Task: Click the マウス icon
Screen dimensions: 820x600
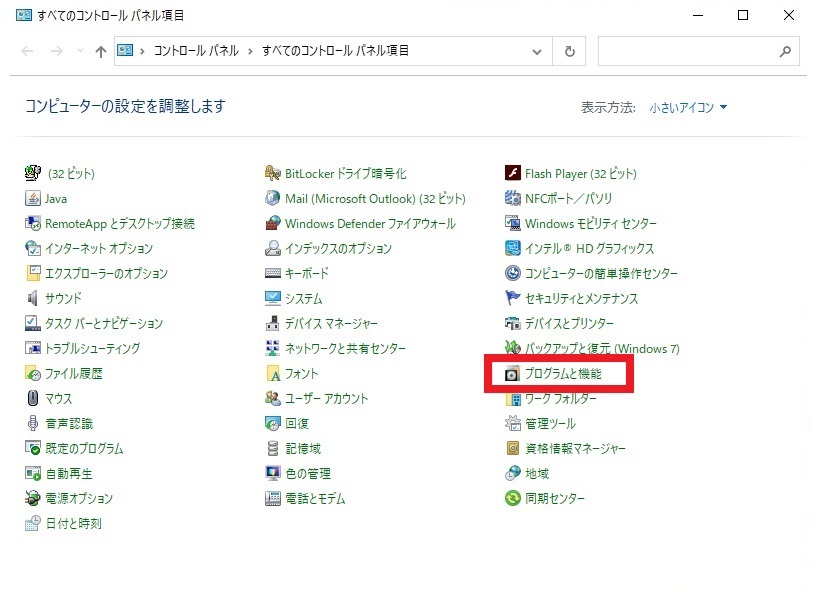Action: coord(33,399)
